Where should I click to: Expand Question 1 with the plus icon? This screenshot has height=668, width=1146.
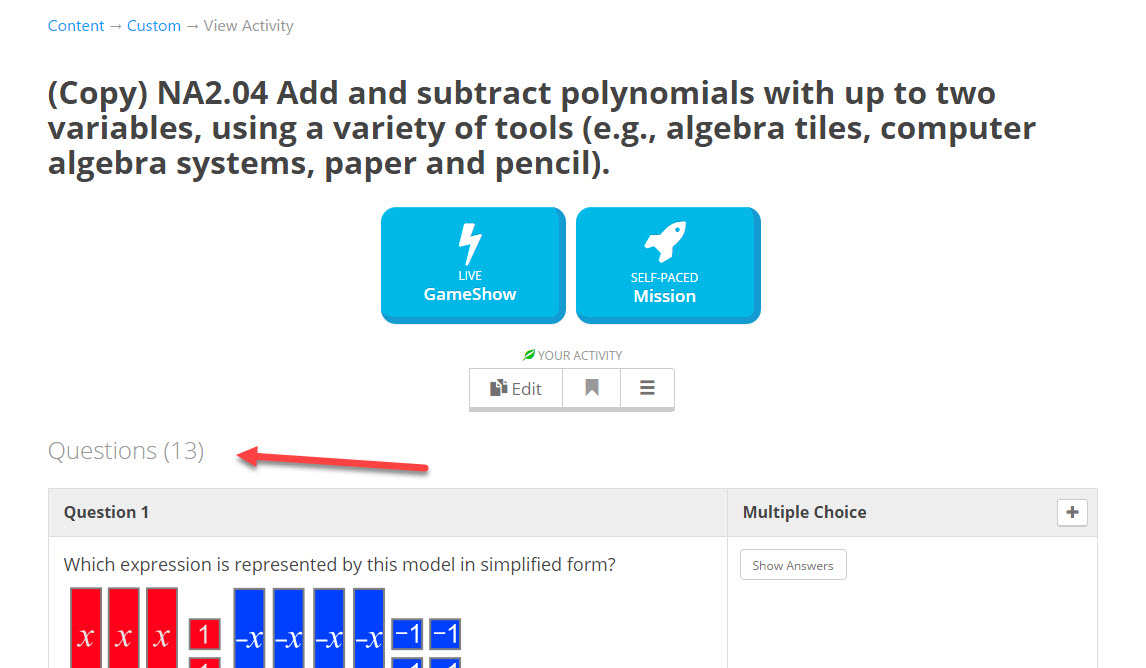point(1072,512)
